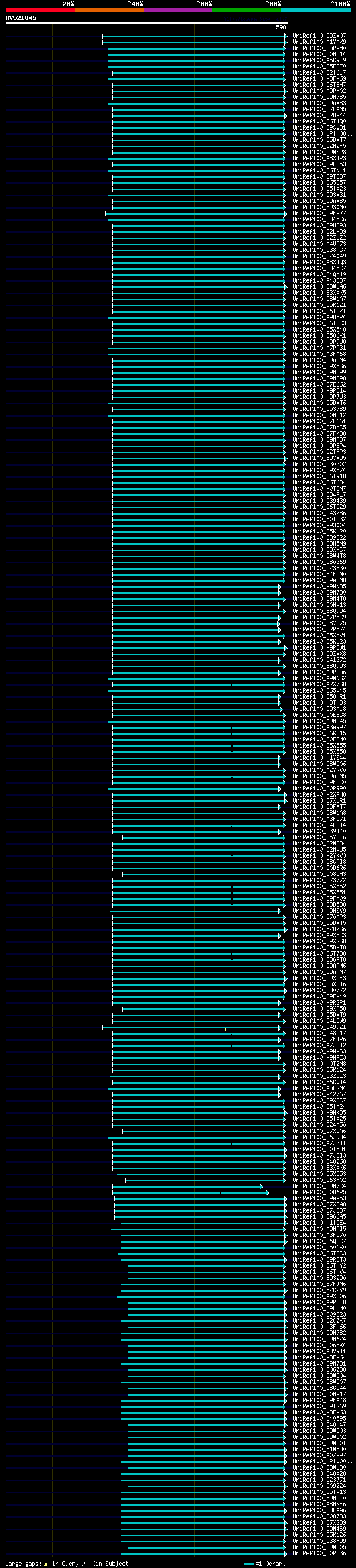The image size is (356, 1568).
Task: Select the UniRef100_Q84XC6 label
Action: point(319,220)
